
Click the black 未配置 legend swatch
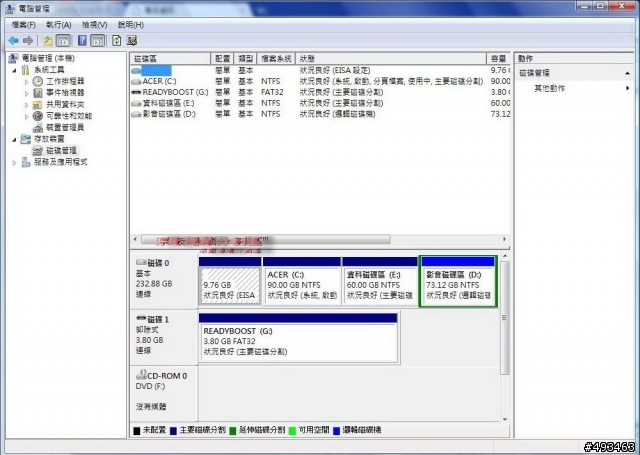[x=137, y=431]
